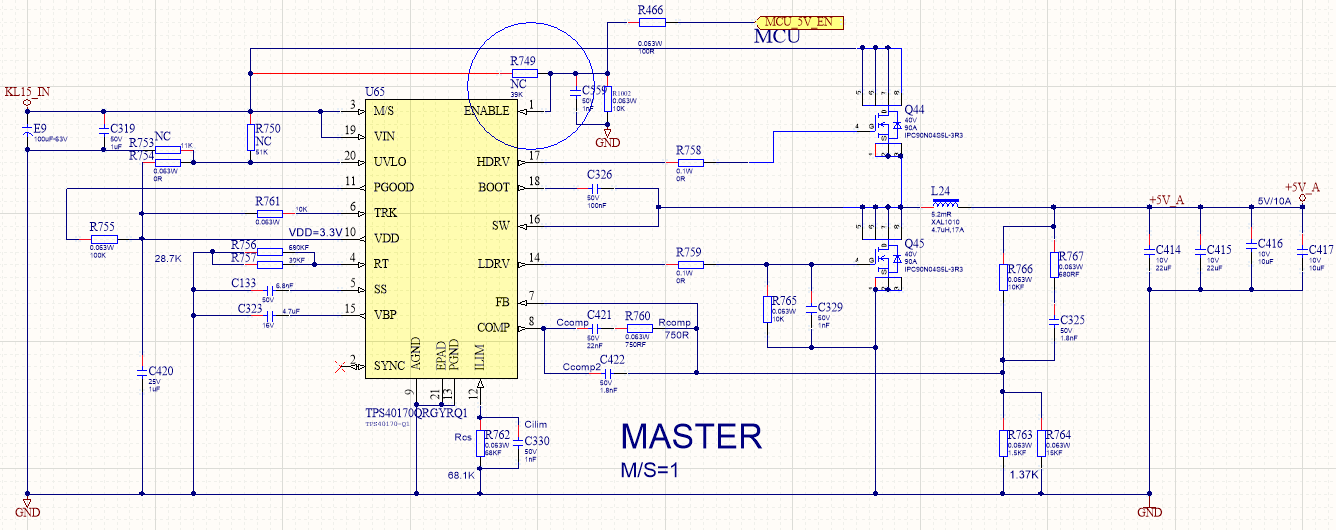Select the no-connect cross on SYNC pin
The width and height of the screenshot is (1336, 530).
(x=340, y=366)
